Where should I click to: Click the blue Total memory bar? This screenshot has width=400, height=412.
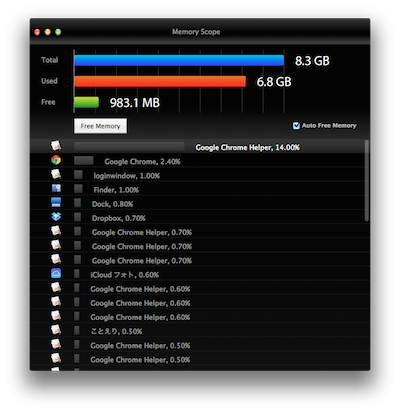coord(179,61)
